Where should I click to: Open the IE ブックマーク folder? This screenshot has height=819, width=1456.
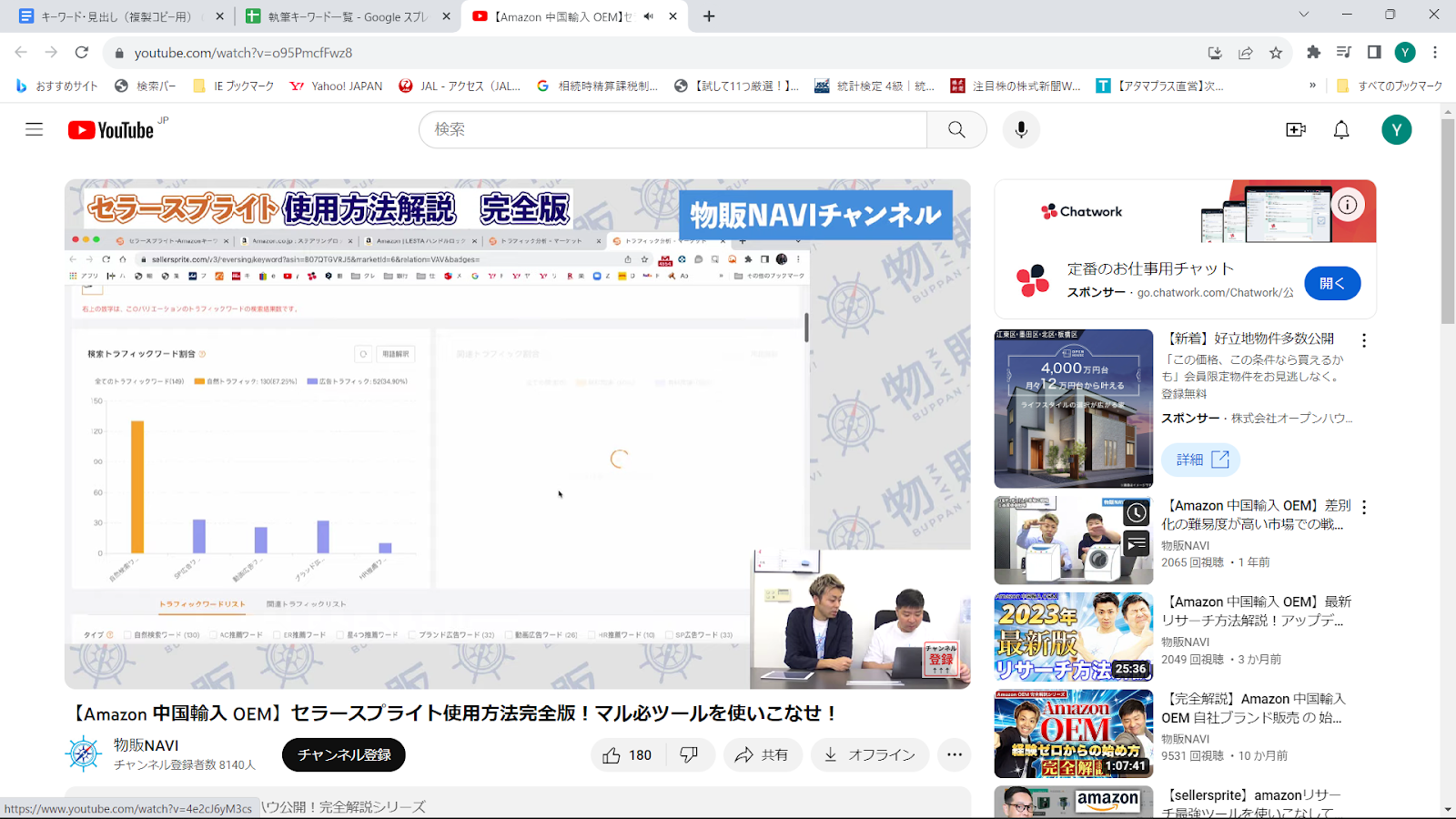pos(234,86)
